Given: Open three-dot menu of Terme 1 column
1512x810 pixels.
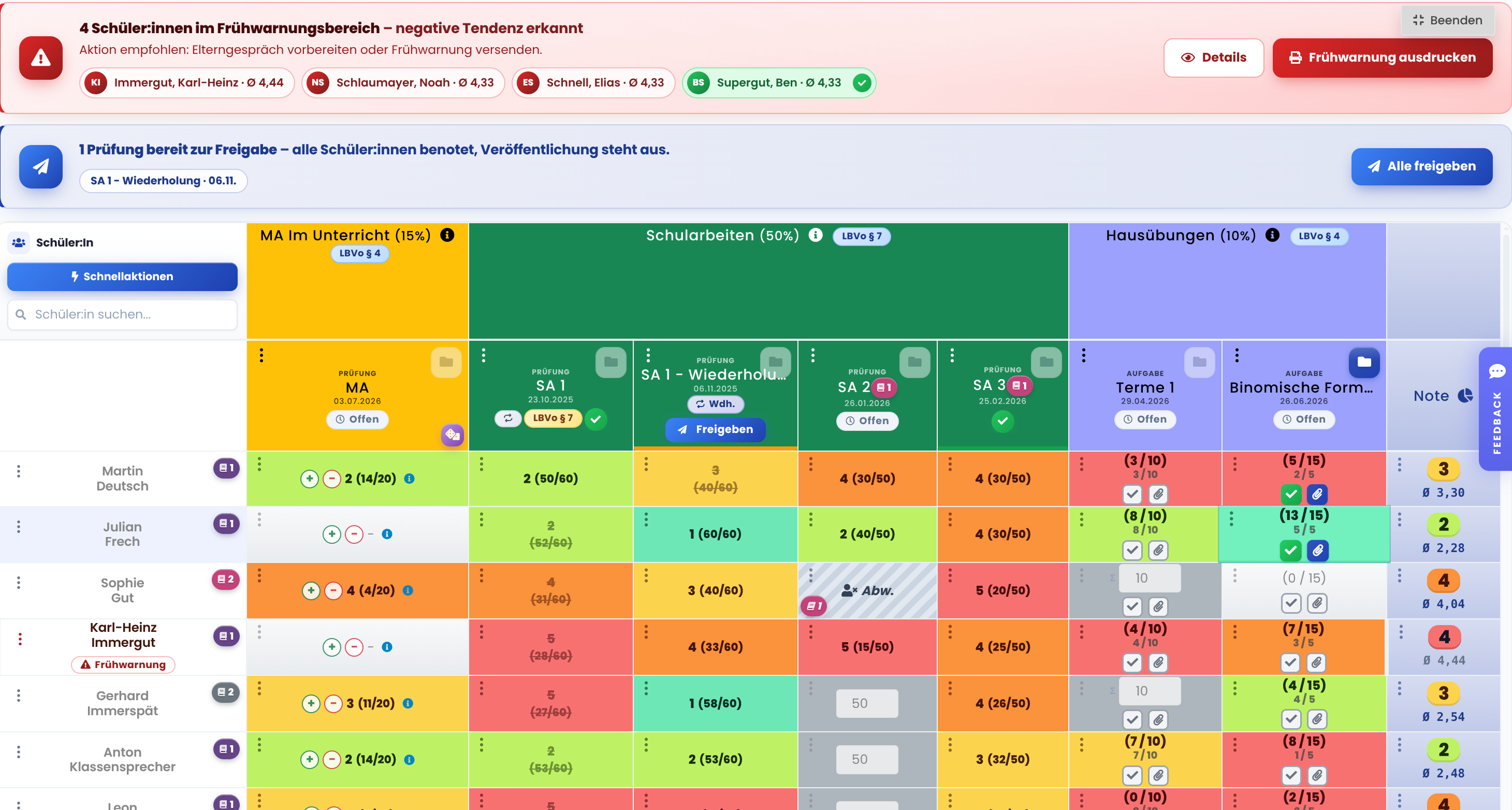Looking at the screenshot, I should click(x=1084, y=355).
